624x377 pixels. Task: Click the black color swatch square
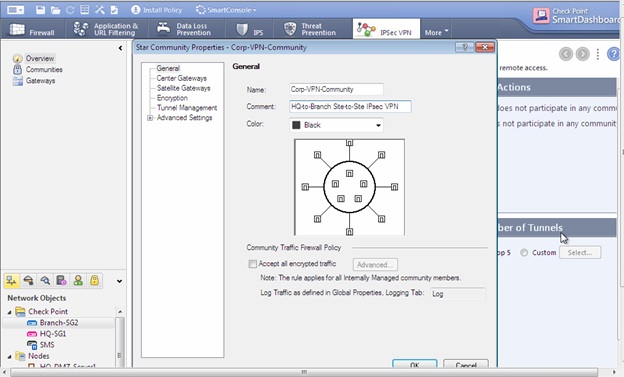click(296, 125)
